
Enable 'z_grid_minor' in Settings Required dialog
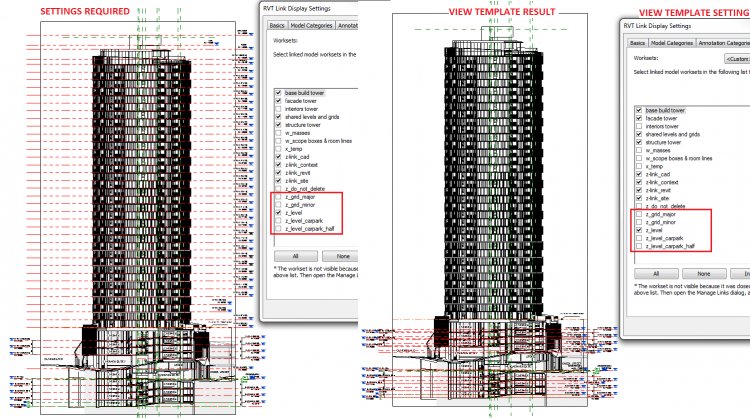(x=278, y=205)
